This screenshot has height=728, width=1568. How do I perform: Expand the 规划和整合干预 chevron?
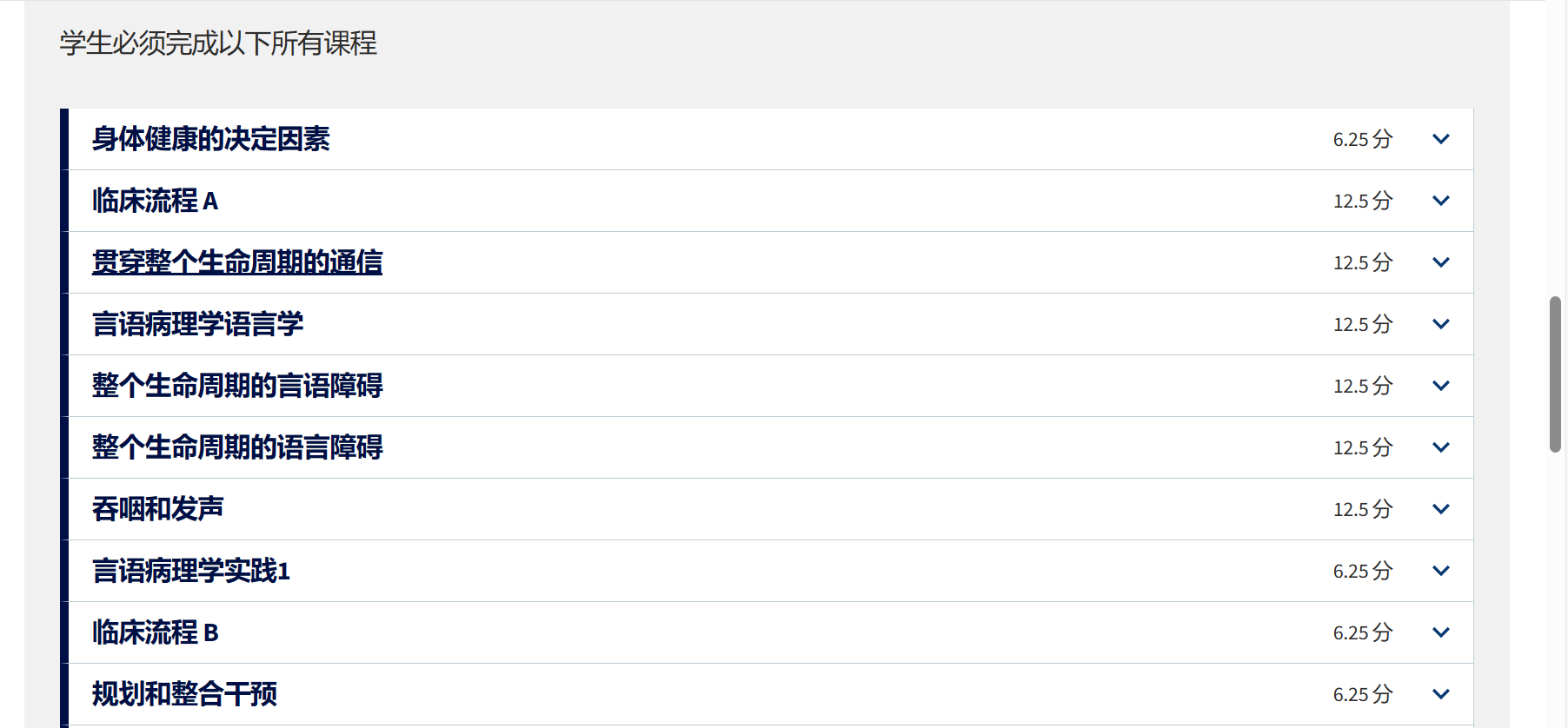click(1440, 694)
